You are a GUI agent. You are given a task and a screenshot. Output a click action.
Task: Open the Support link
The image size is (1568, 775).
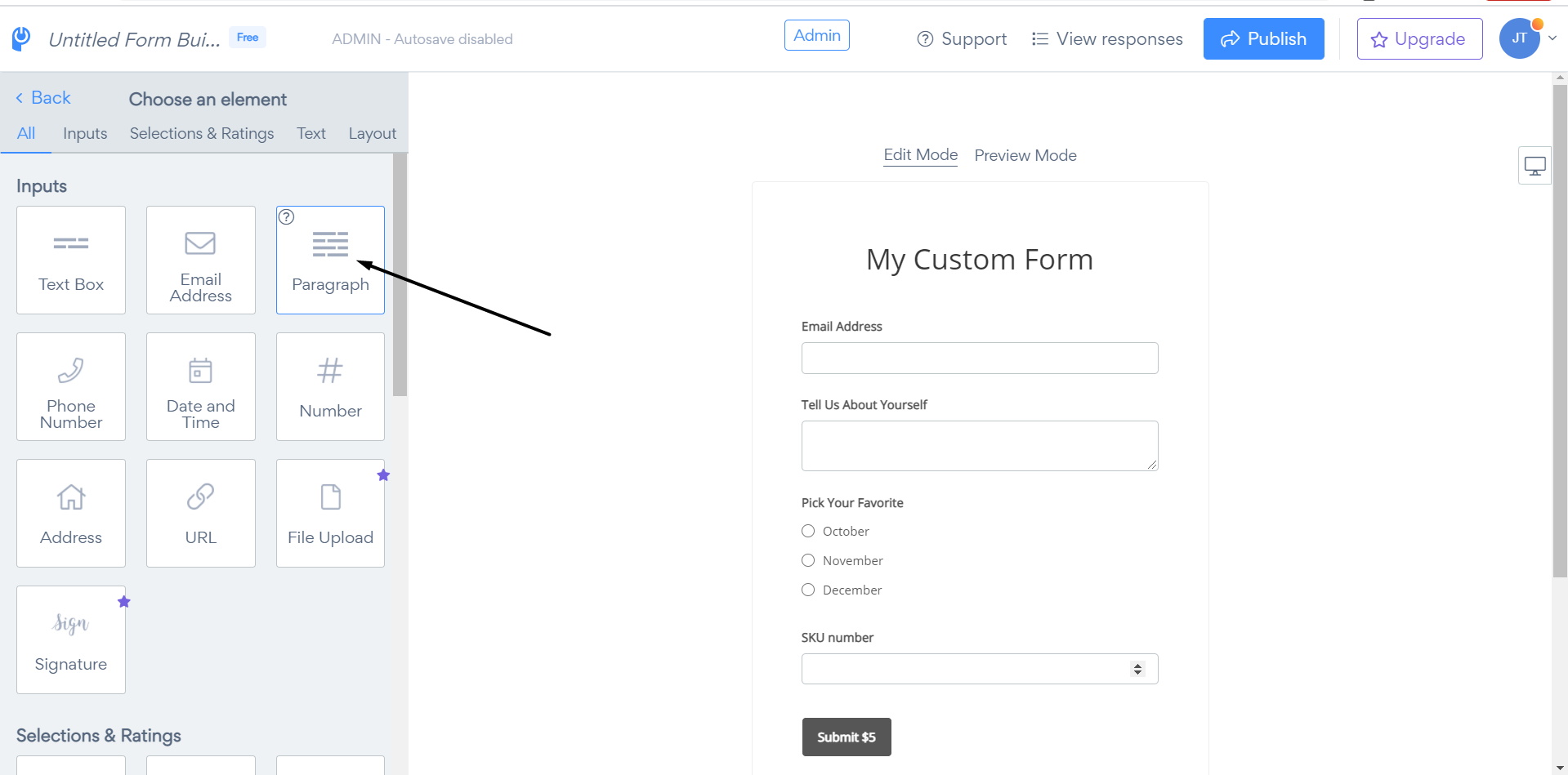coord(962,38)
